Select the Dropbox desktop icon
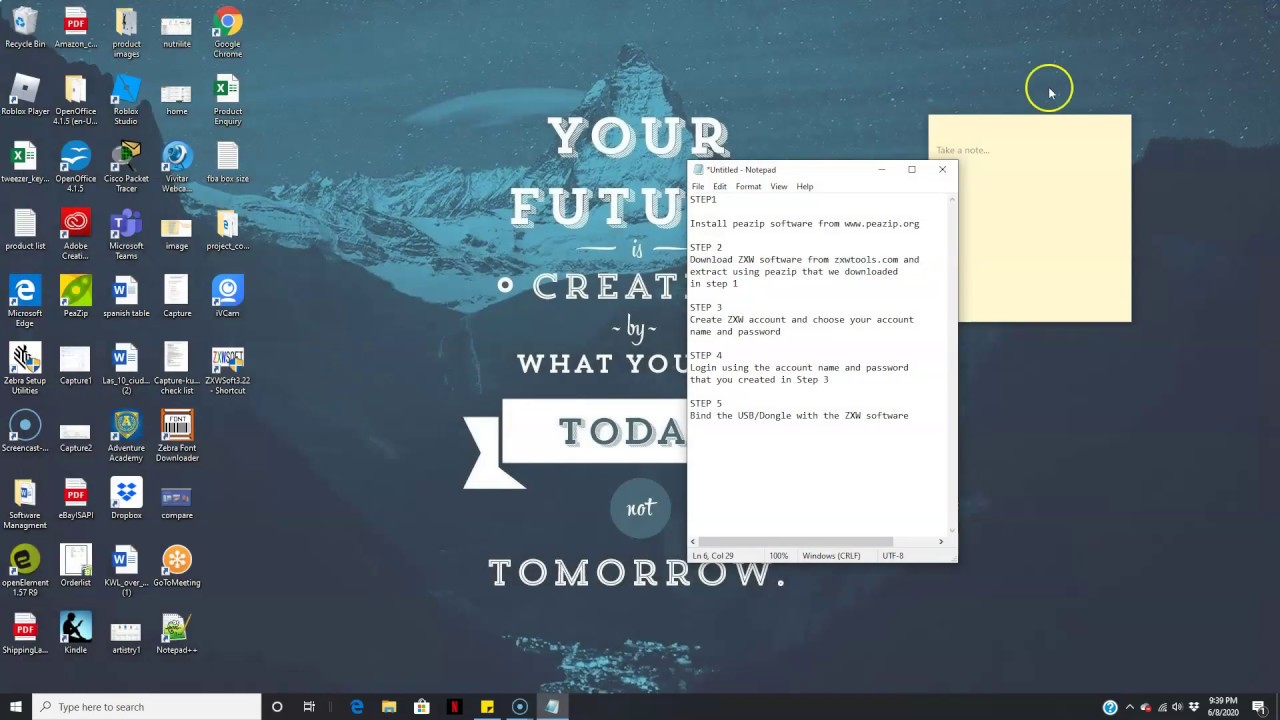This screenshot has width=1280, height=720. 126,498
